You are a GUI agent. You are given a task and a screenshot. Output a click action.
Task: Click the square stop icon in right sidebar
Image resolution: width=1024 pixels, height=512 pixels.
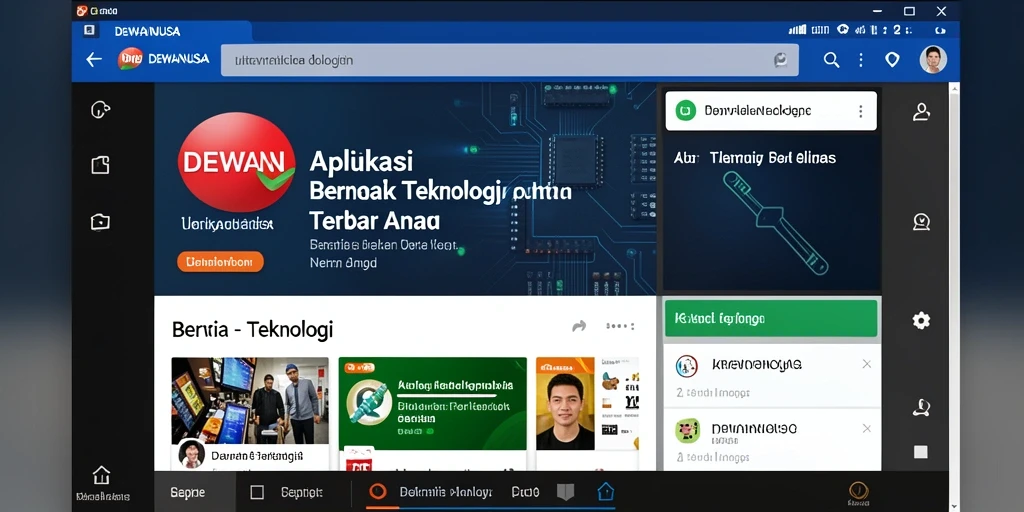(921, 452)
